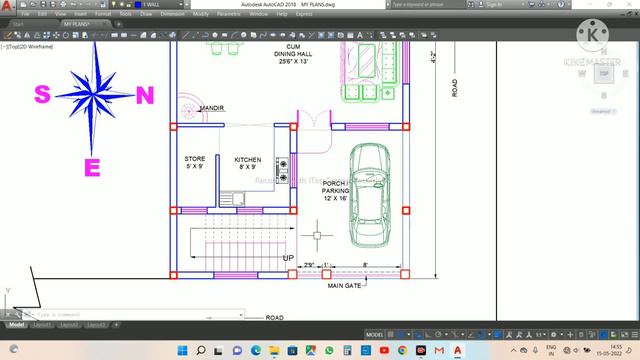This screenshot has width=640, height=360.
Task: Select the Offset tool
Action: coord(37,36)
